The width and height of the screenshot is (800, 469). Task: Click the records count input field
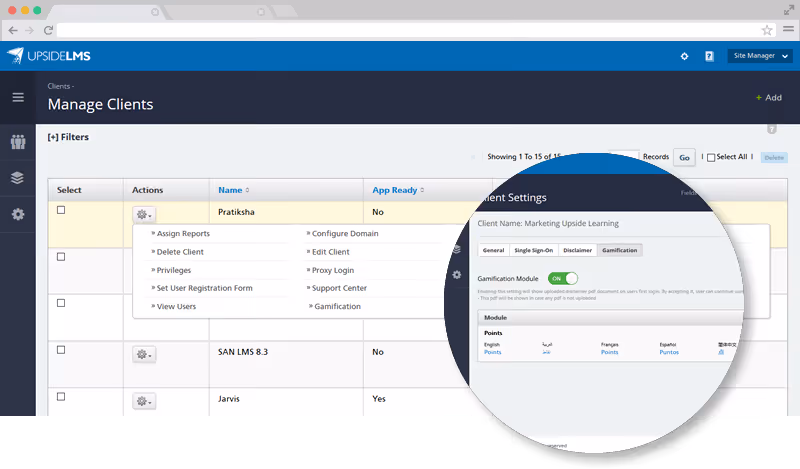[x=623, y=156]
